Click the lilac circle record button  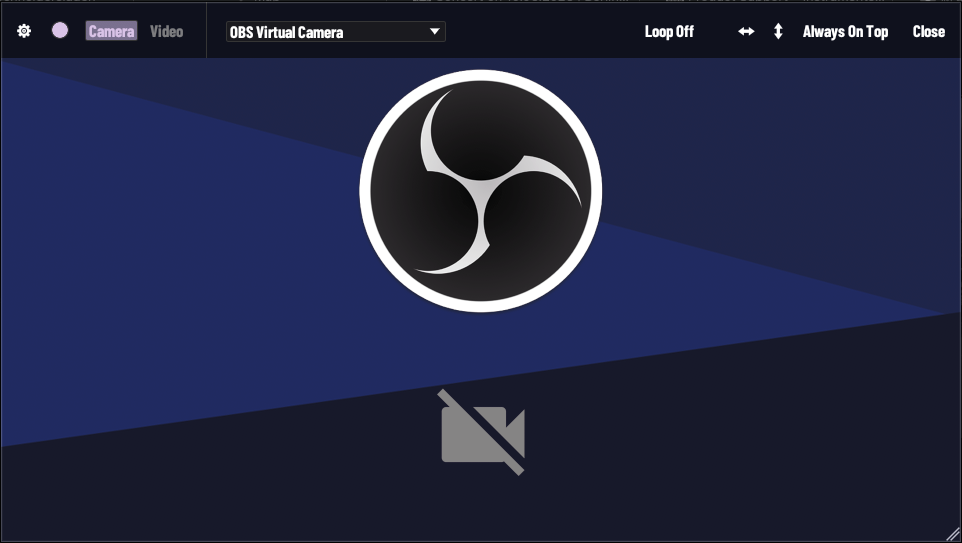coord(60,30)
